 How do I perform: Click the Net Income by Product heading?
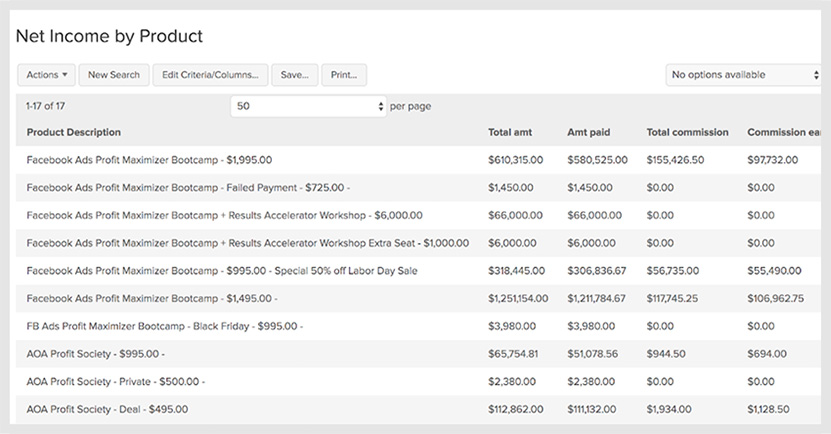tap(109, 36)
